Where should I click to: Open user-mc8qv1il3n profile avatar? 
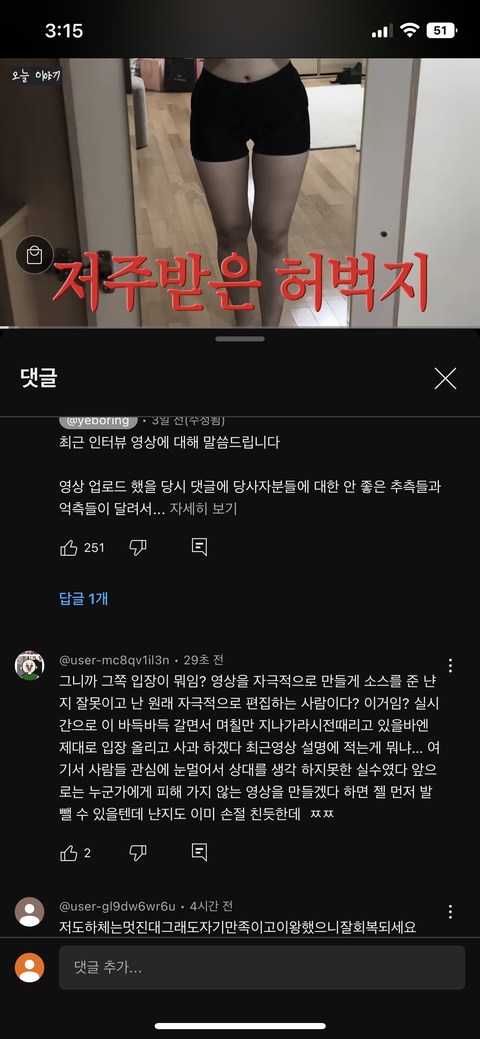click(29, 665)
